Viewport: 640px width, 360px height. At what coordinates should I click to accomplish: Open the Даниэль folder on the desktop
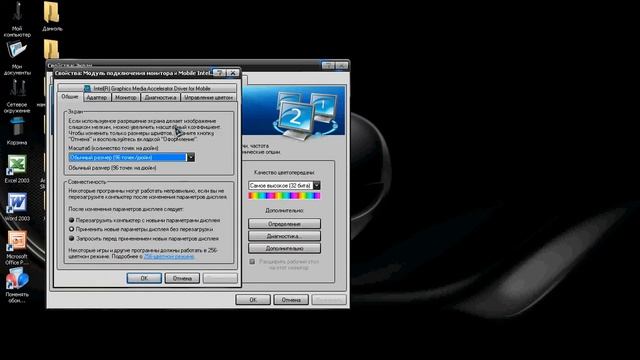[52, 16]
